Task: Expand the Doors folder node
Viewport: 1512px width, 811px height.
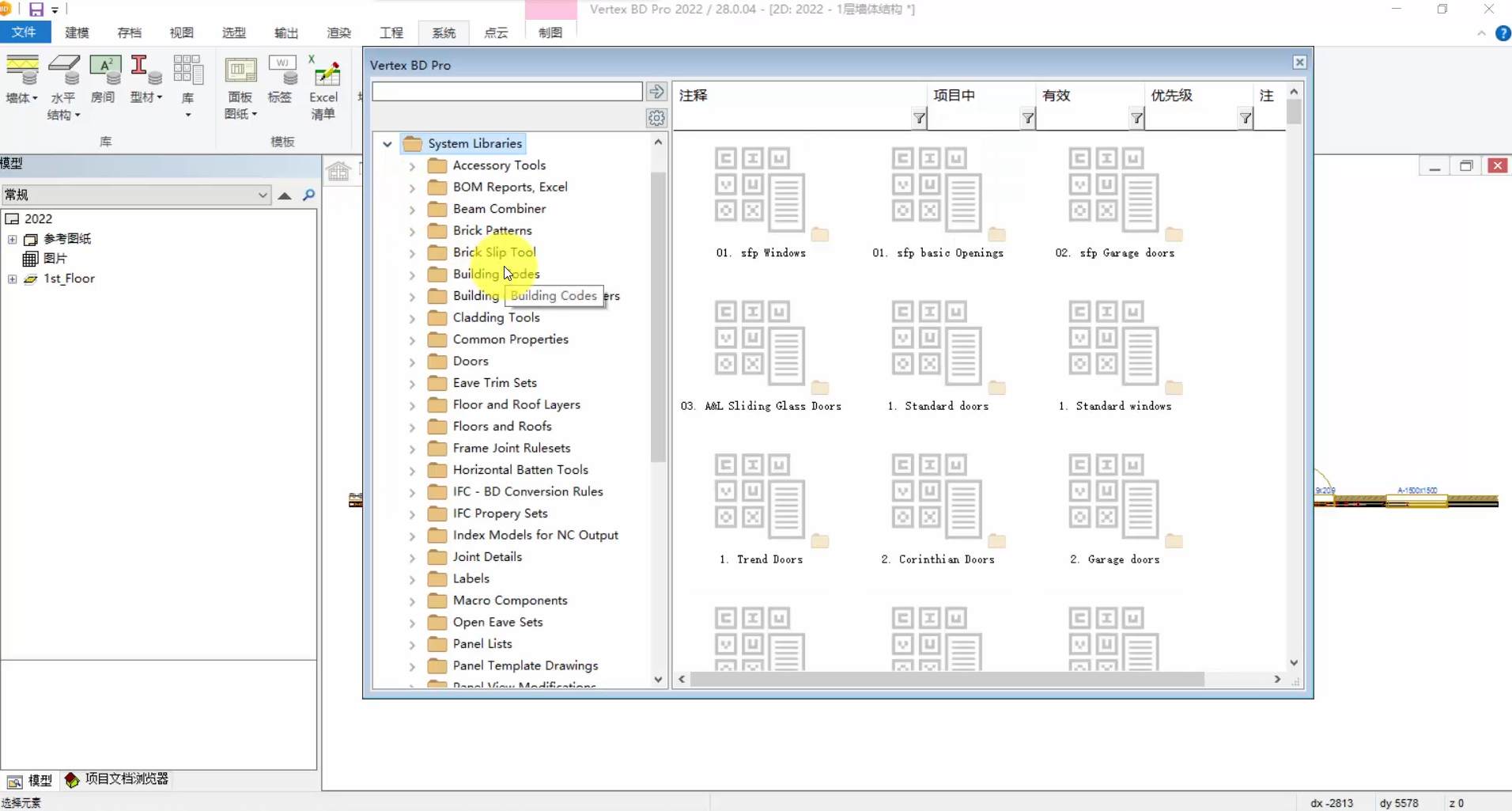Action: (412, 362)
